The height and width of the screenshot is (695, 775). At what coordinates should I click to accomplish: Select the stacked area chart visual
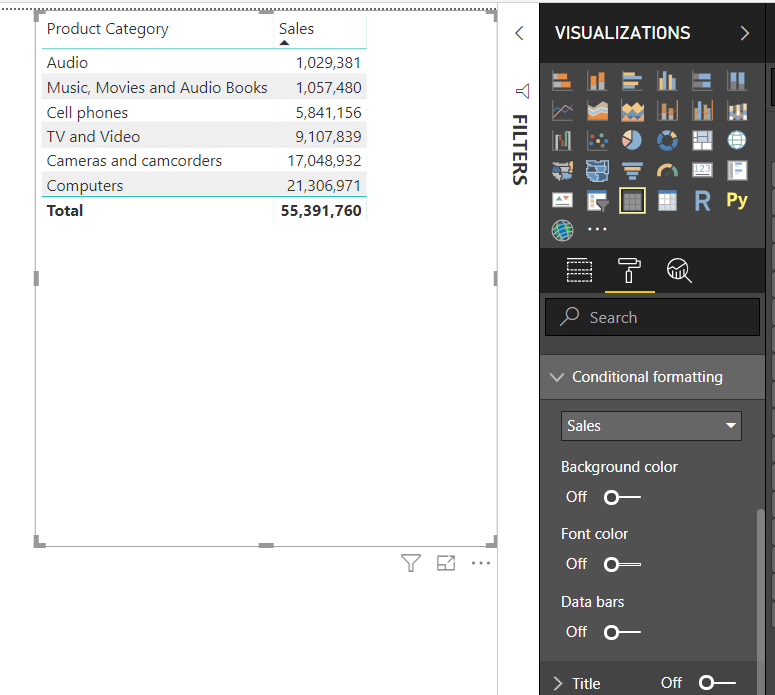[x=632, y=111]
